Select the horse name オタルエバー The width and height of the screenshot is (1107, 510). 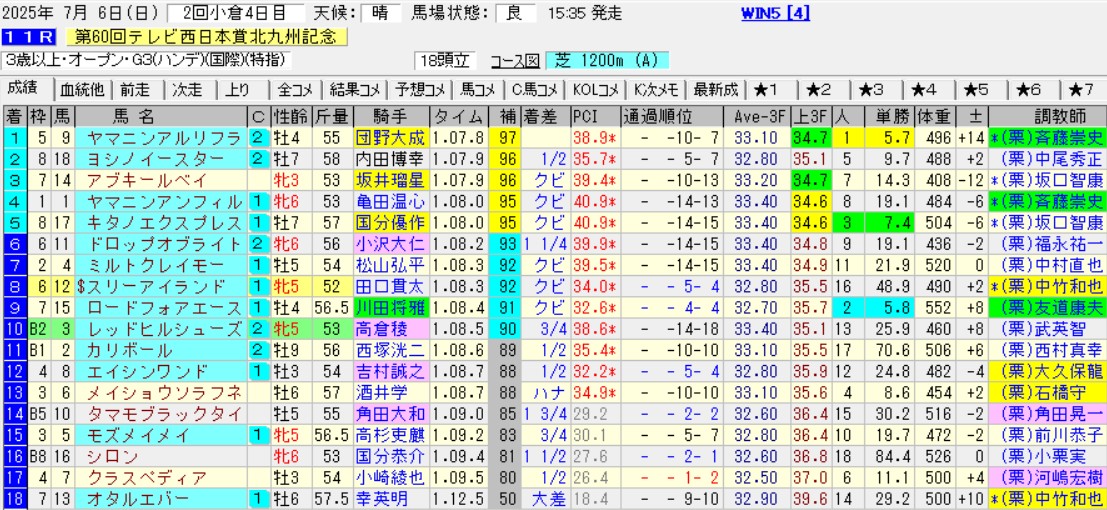click(164, 498)
